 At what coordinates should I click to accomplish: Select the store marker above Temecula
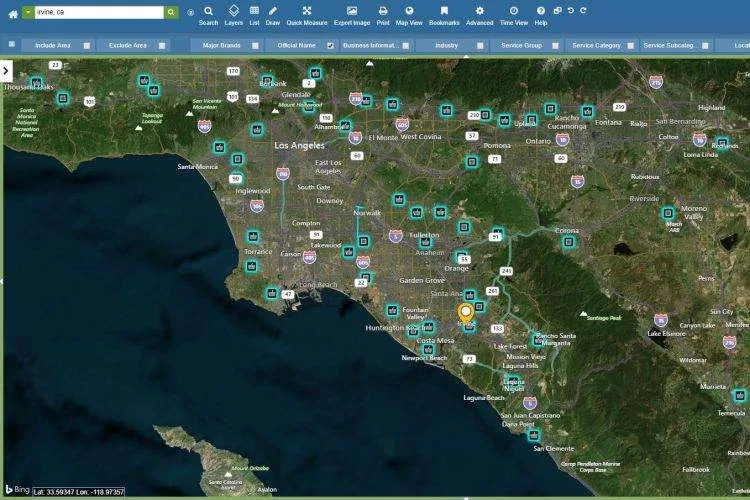point(740,395)
